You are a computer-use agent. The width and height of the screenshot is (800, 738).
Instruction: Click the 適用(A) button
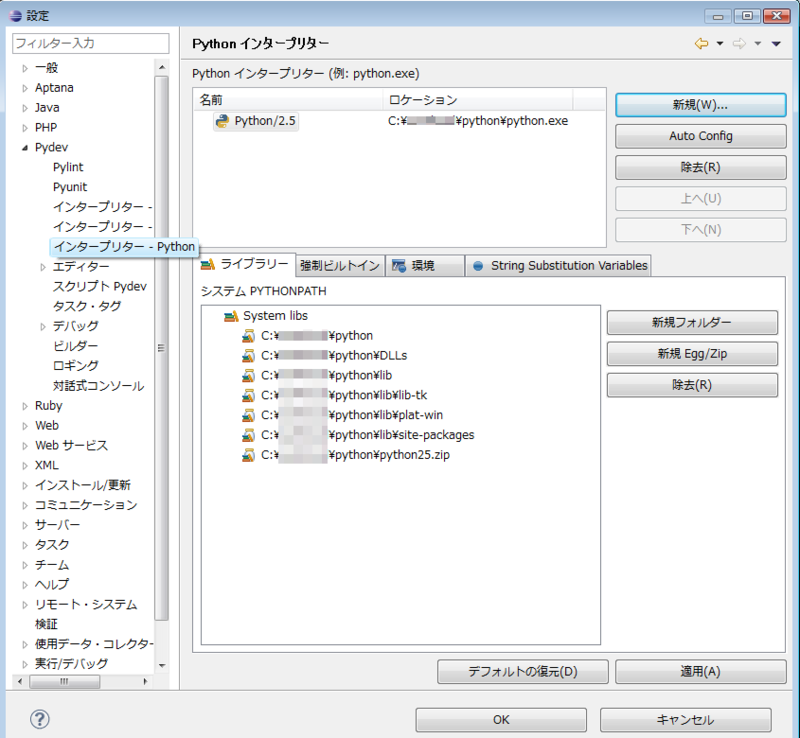click(701, 672)
